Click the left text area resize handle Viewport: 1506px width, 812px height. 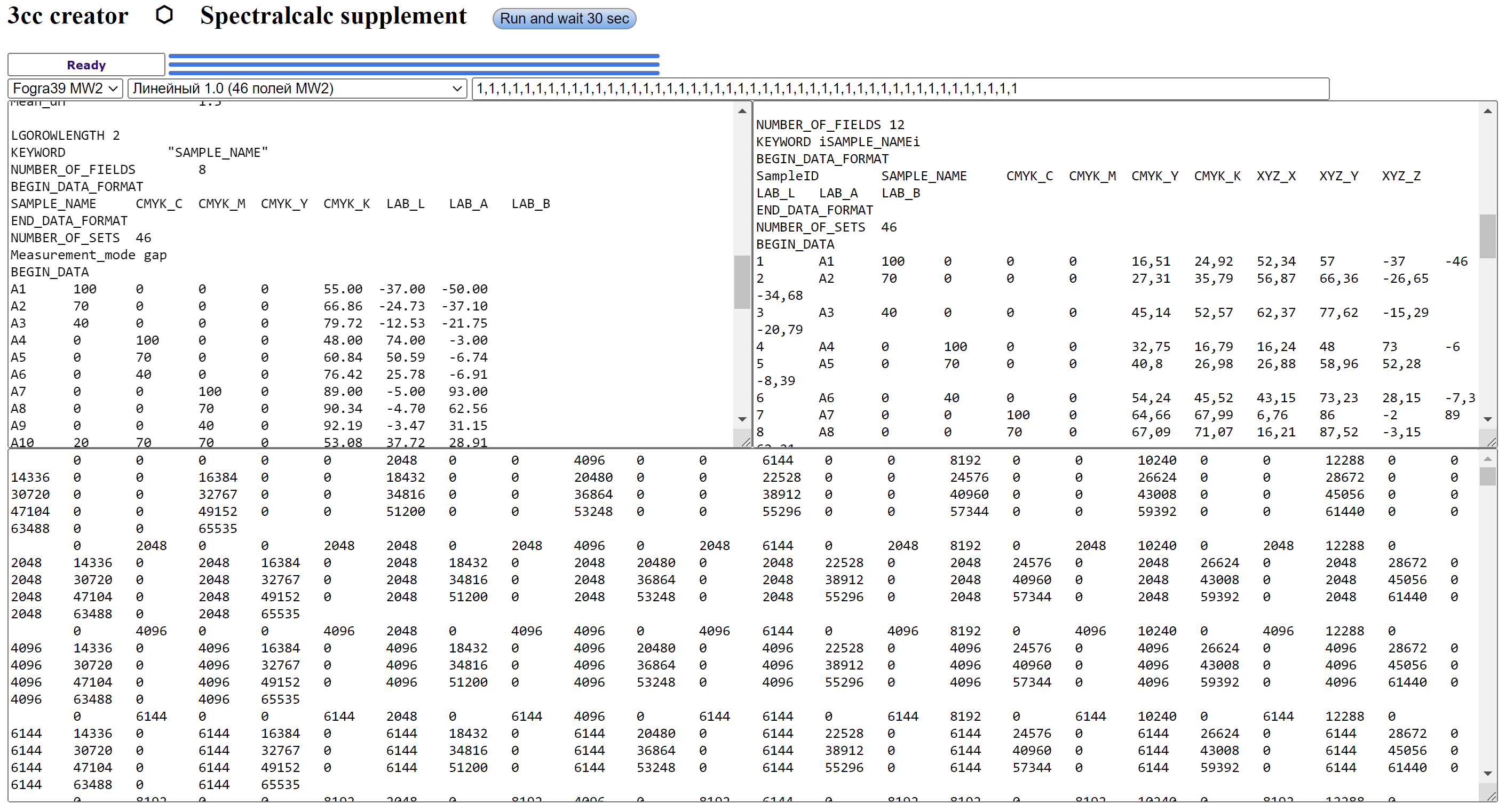tap(746, 442)
